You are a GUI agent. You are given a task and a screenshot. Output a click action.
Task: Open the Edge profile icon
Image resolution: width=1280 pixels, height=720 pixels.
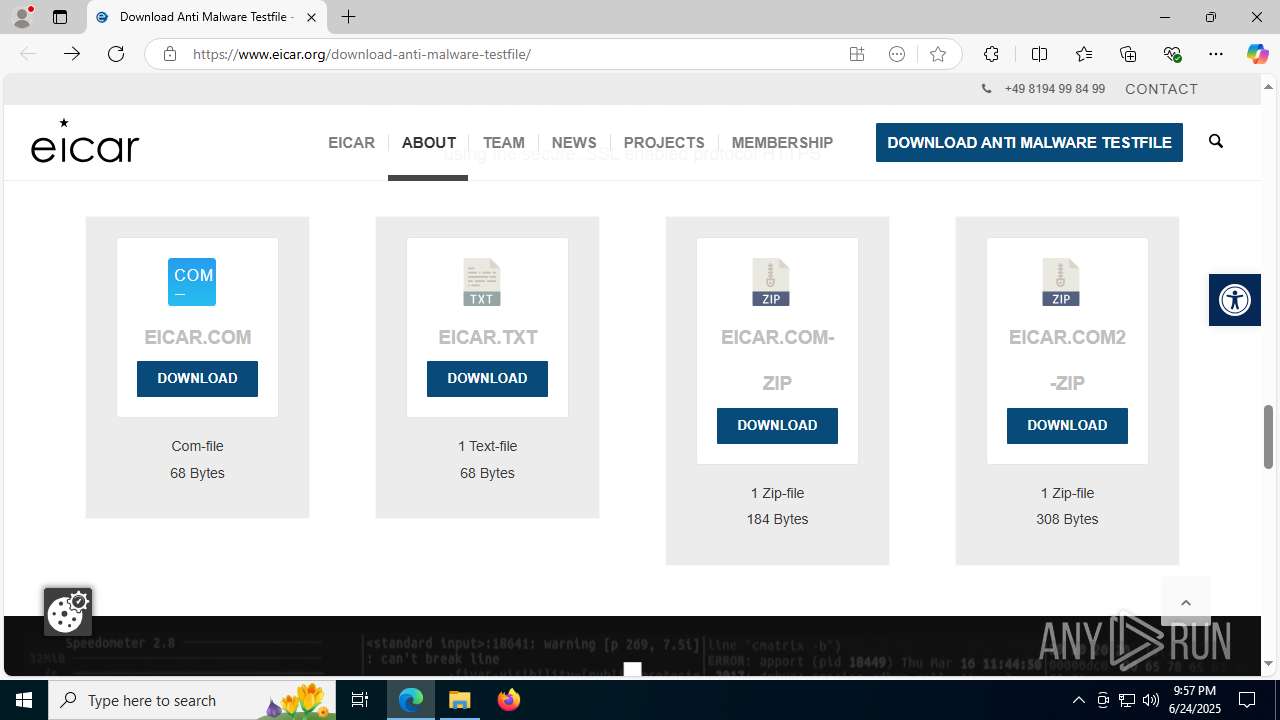pyautogui.click(x=22, y=17)
